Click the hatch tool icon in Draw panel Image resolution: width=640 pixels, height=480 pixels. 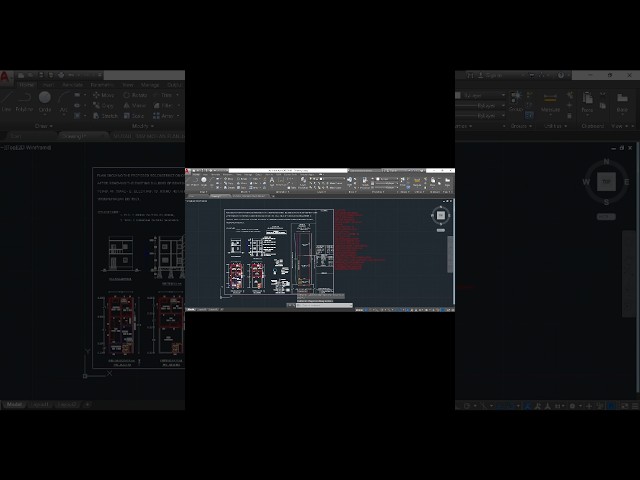point(77,116)
